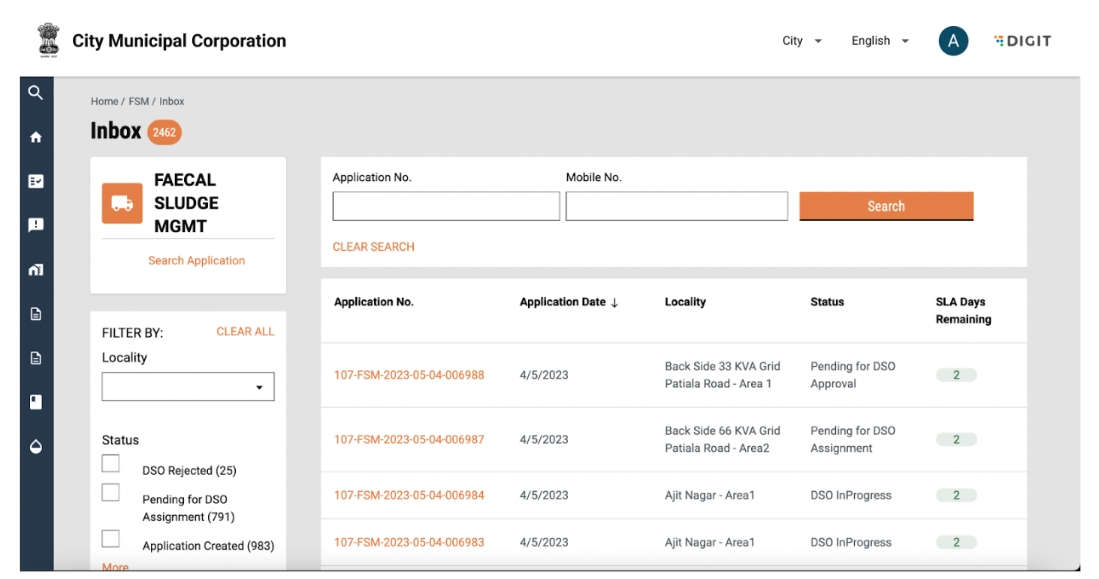This screenshot has height=579, width=1099.
Task: Focus the Mobile No. input field
Action: 676,206
